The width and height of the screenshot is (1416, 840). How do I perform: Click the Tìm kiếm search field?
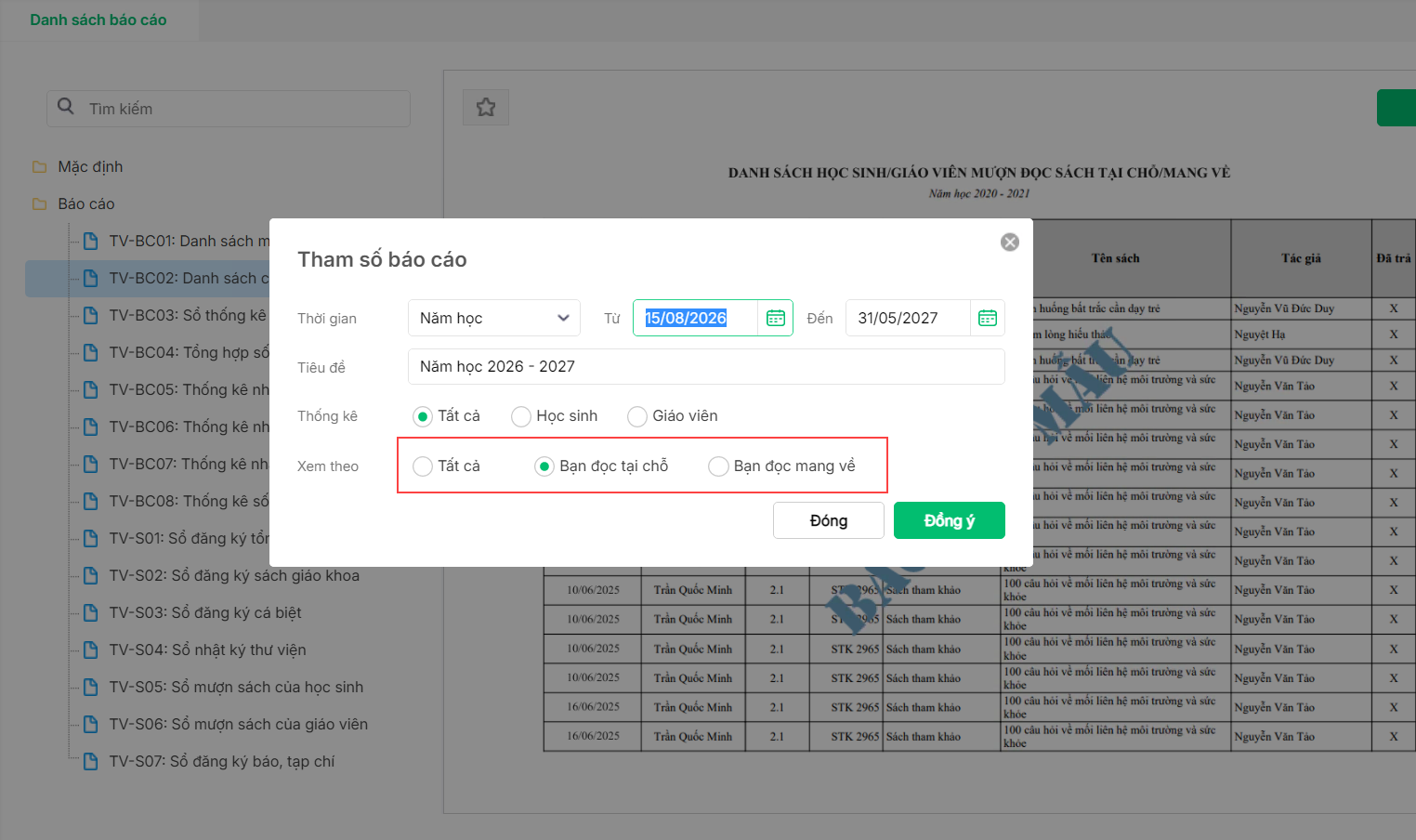click(229, 109)
